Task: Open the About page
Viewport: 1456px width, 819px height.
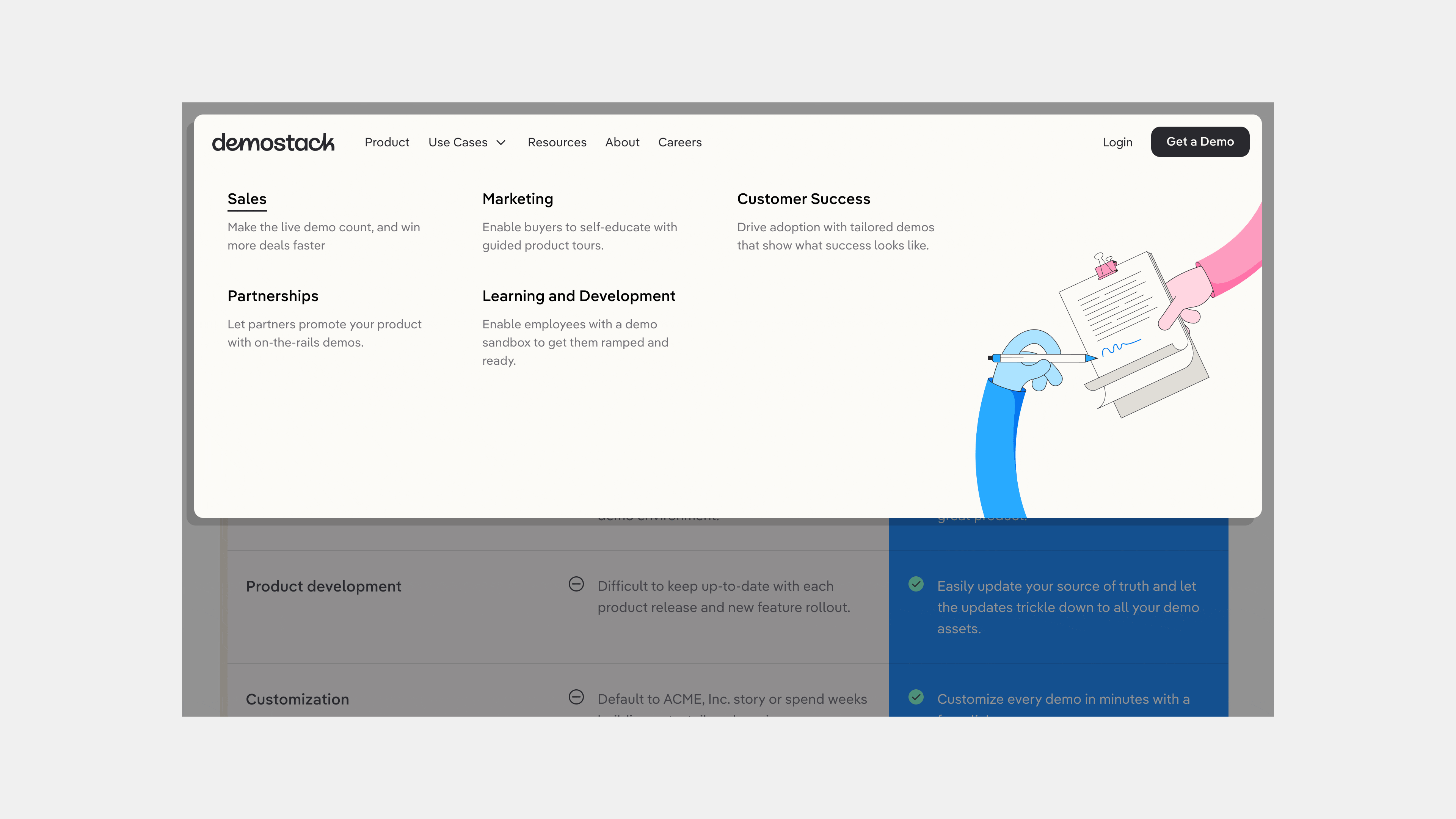Action: pyautogui.click(x=622, y=143)
